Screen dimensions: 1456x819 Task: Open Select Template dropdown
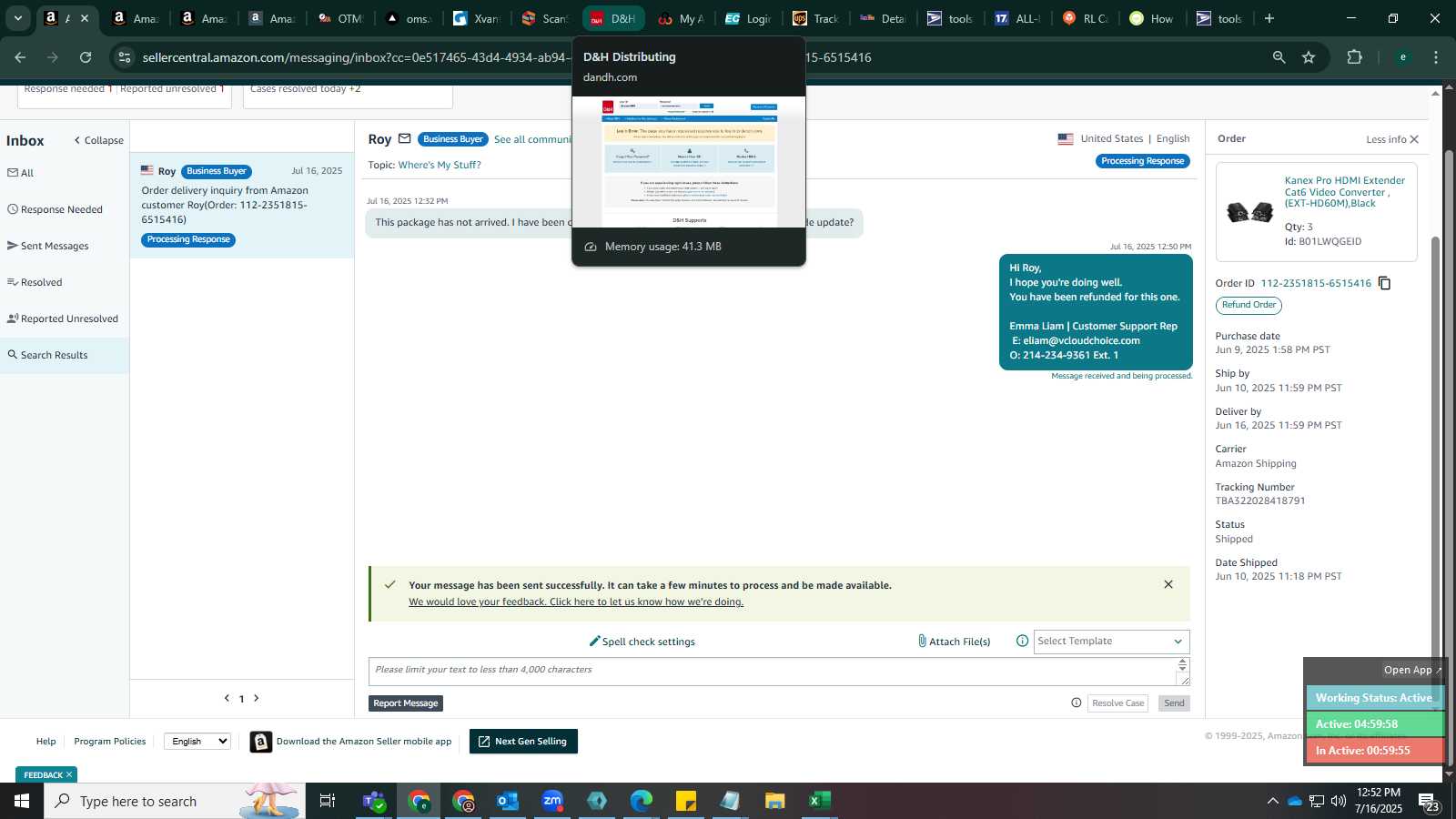tap(1111, 642)
